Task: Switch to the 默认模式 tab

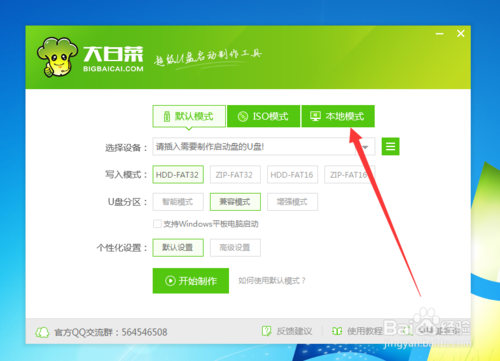Action: click(x=189, y=116)
